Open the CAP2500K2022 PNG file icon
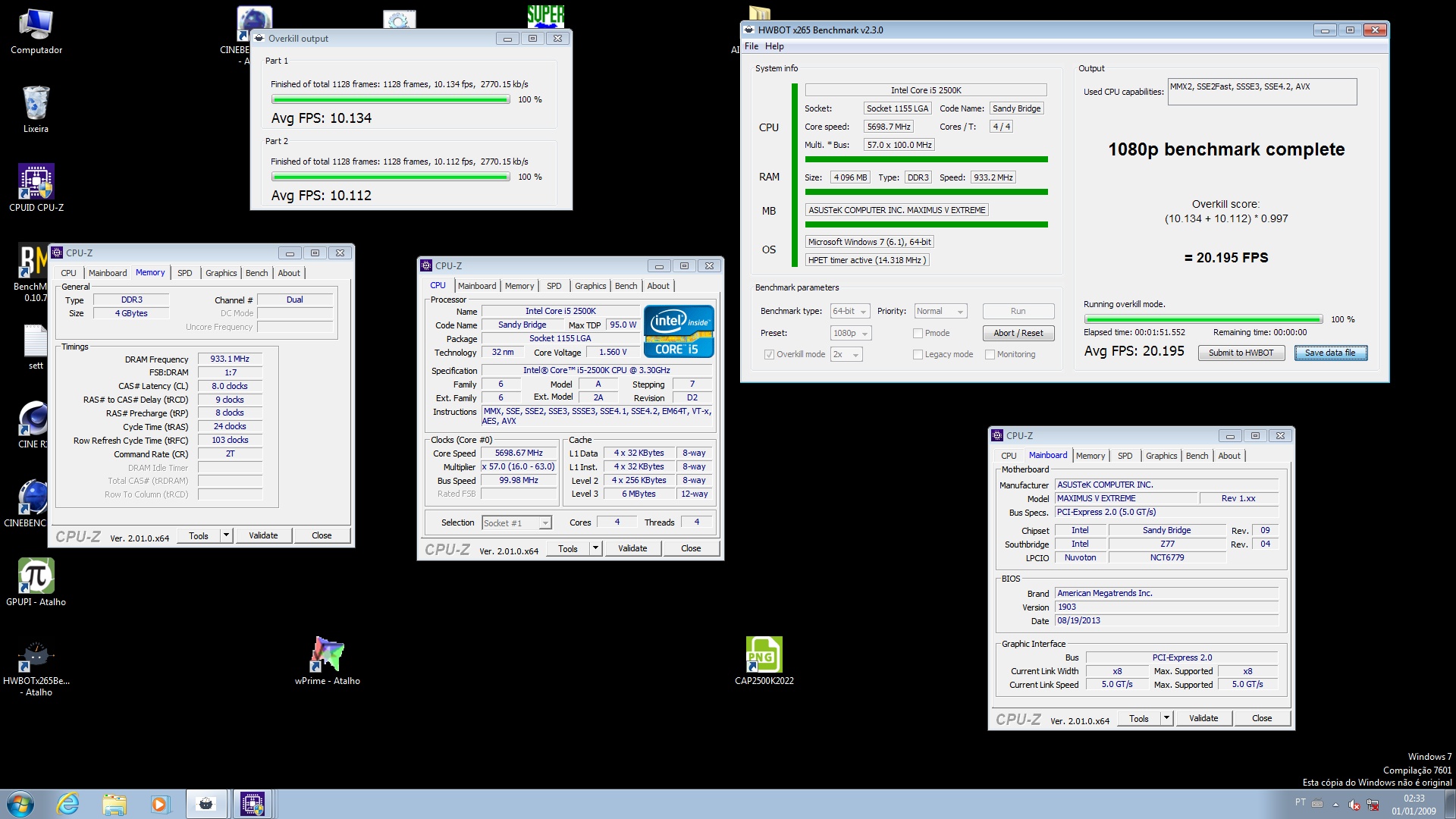The height and width of the screenshot is (819, 1456). tap(764, 660)
